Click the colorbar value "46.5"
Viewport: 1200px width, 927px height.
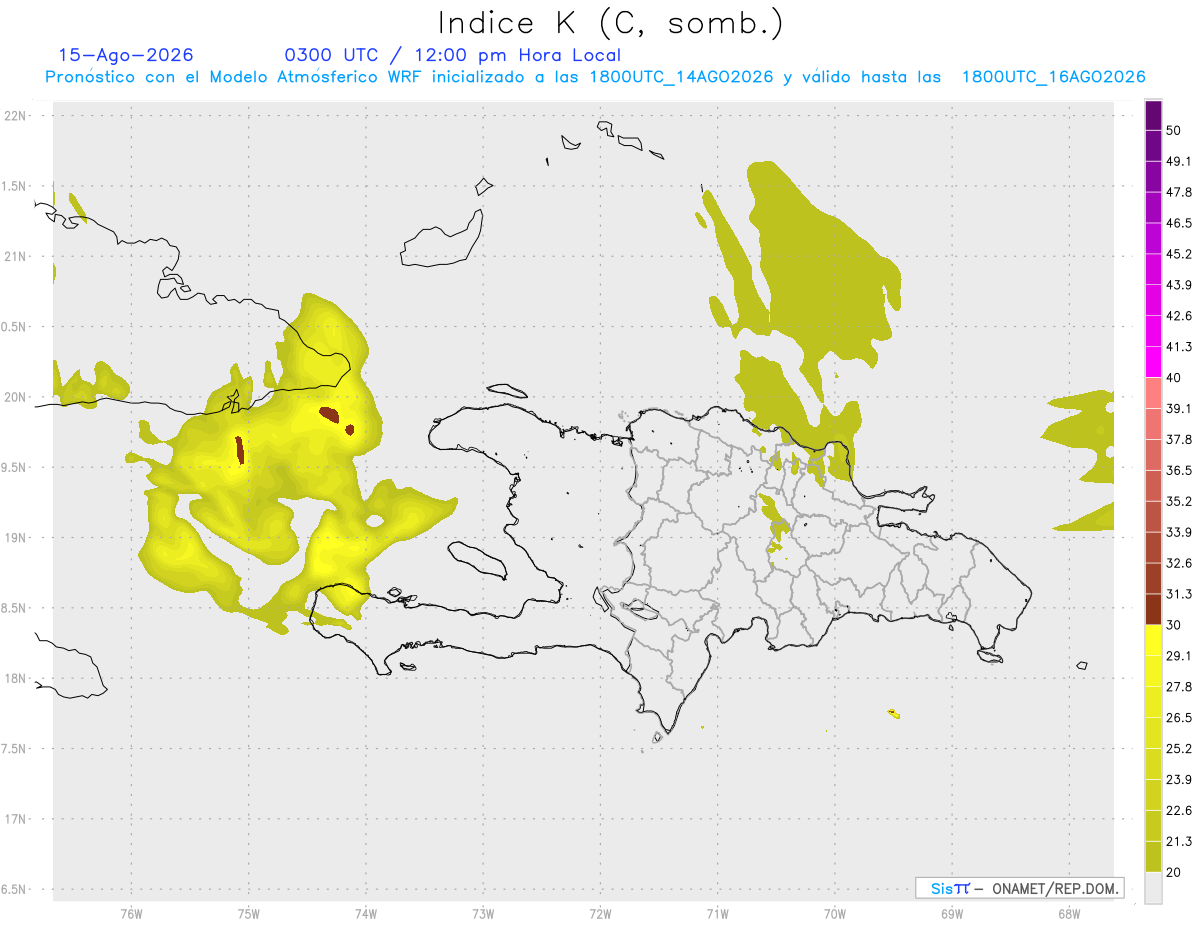(x=1179, y=223)
